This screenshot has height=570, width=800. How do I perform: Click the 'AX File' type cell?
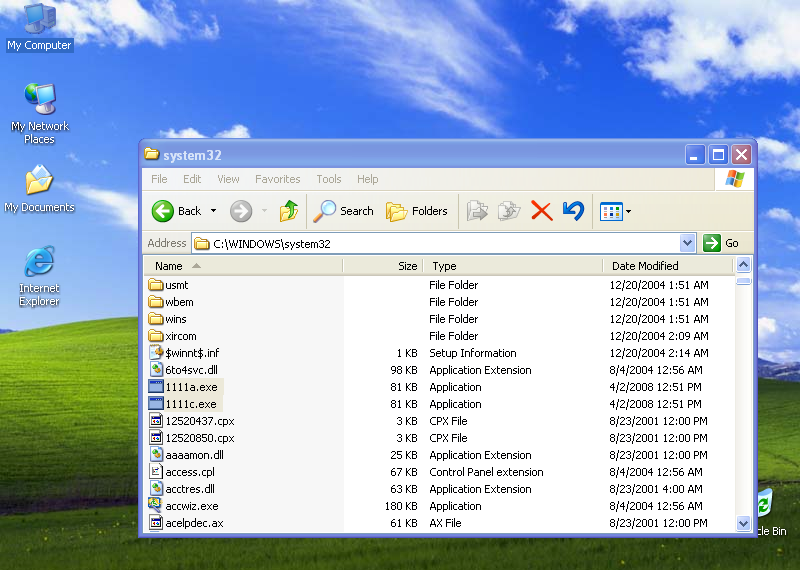click(445, 523)
